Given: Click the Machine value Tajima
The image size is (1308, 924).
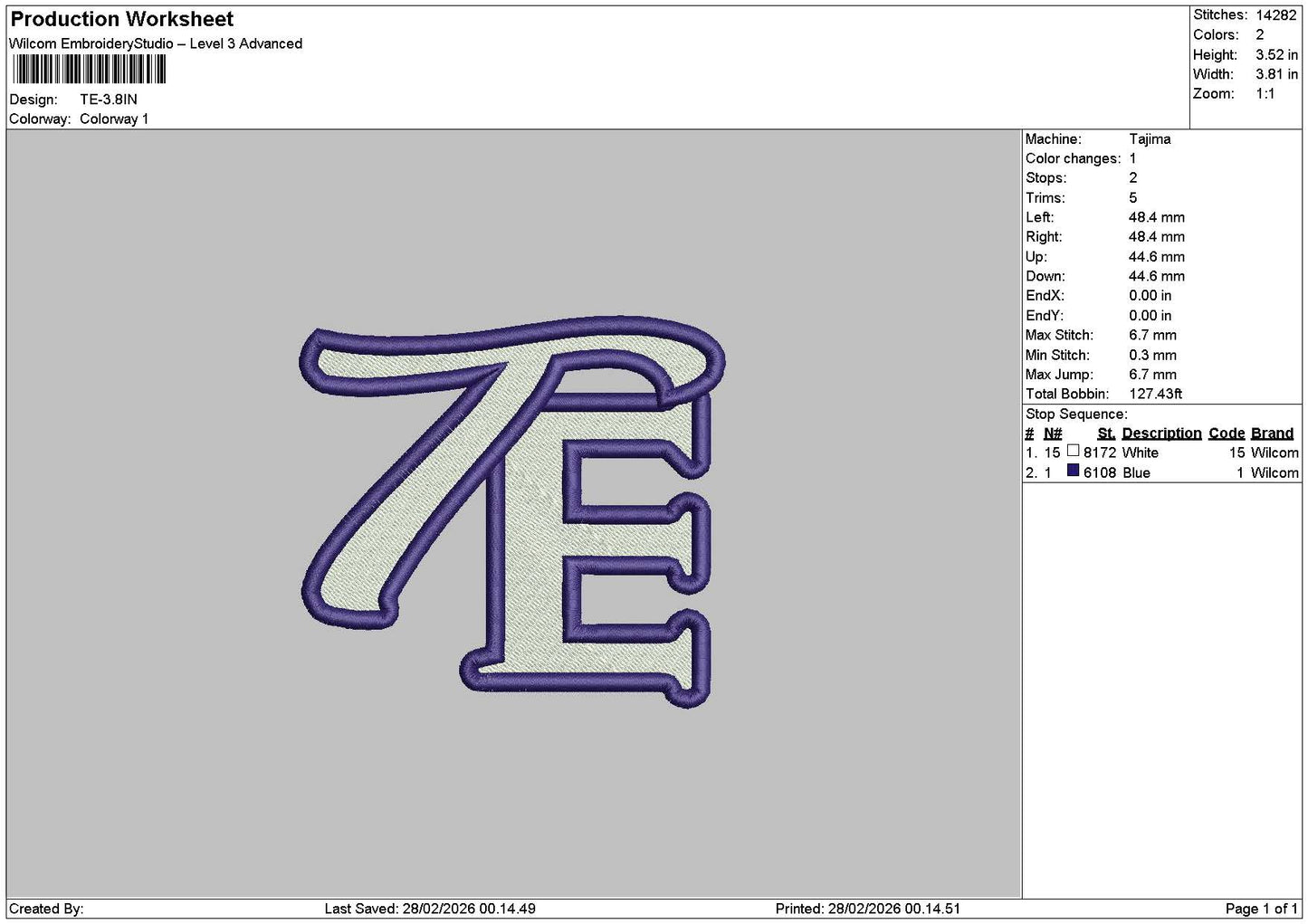Looking at the screenshot, I should pyautogui.click(x=1150, y=139).
